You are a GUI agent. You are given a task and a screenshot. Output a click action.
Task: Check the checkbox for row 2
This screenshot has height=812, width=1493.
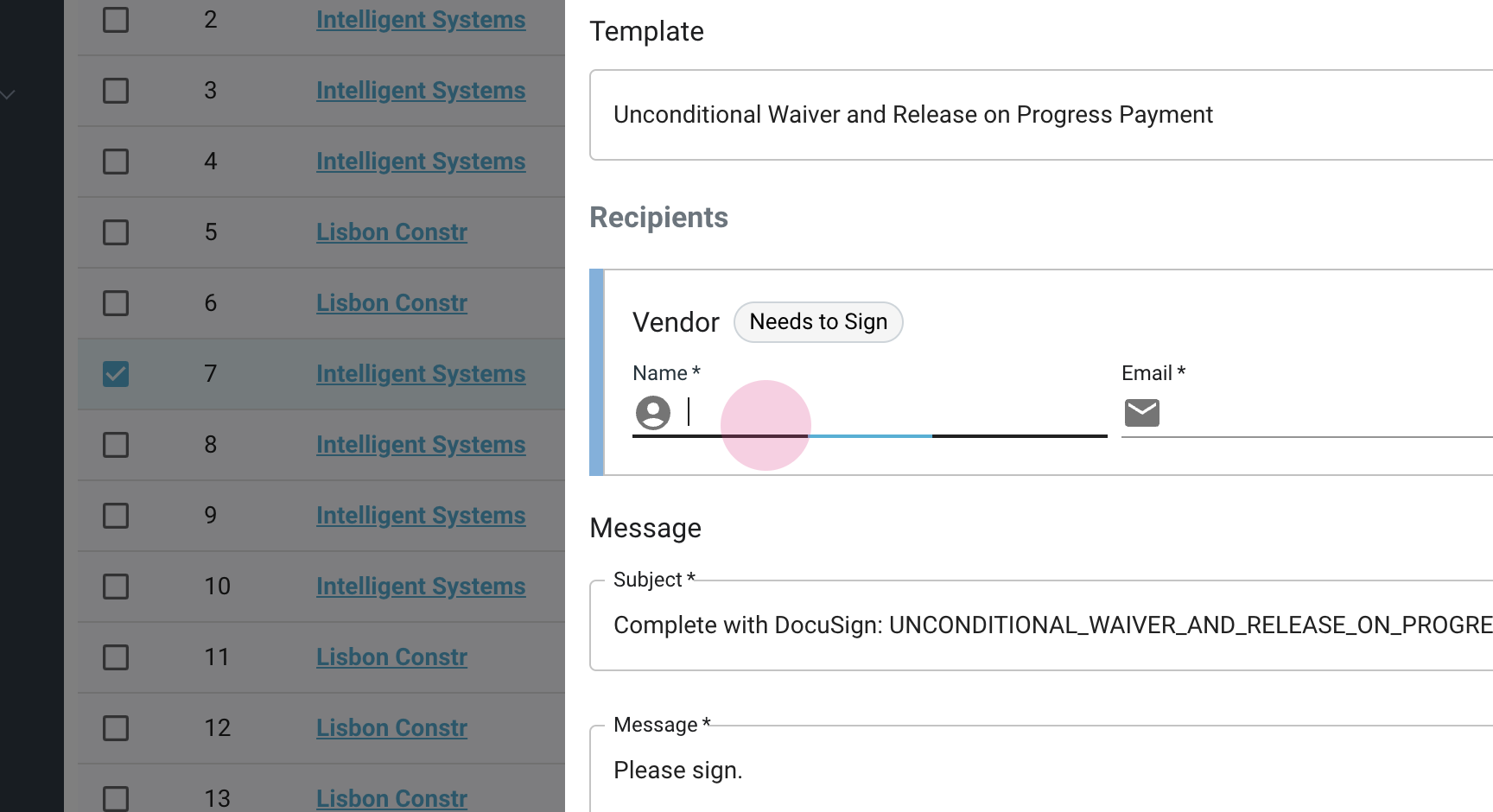tap(116, 20)
